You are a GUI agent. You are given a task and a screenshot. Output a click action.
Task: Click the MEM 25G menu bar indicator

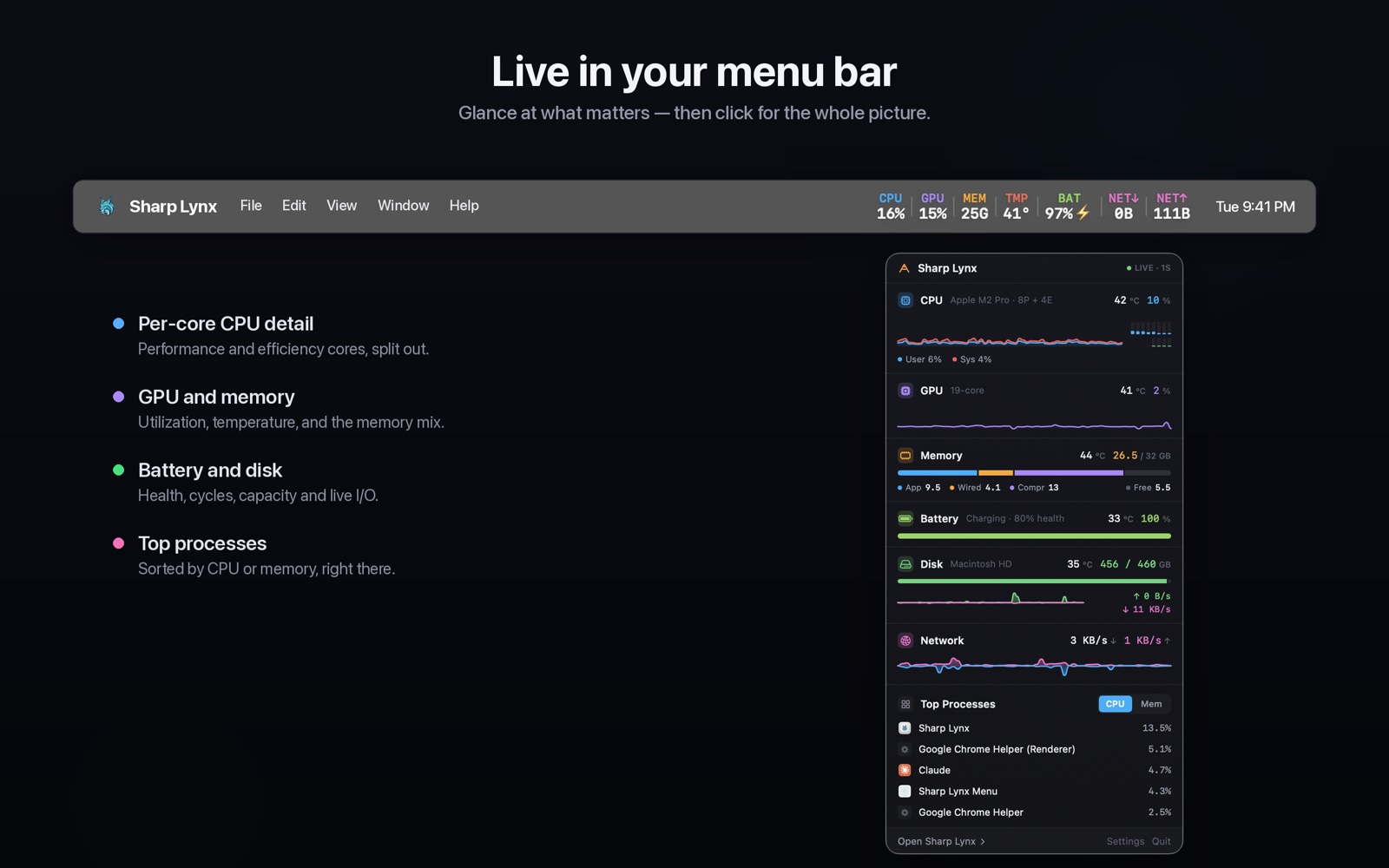(974, 207)
